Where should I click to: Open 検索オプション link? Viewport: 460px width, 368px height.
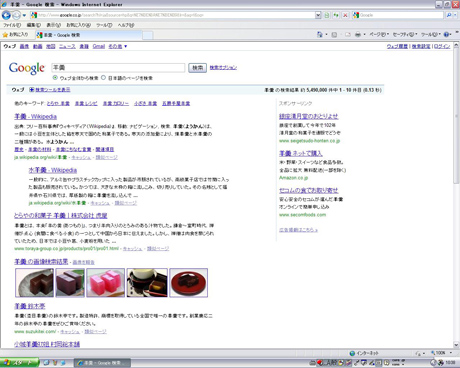click(223, 67)
